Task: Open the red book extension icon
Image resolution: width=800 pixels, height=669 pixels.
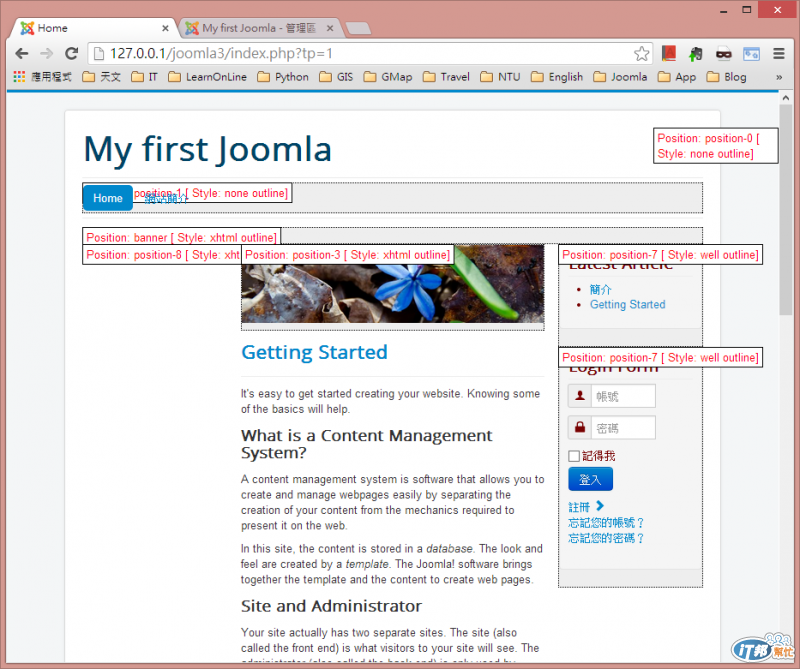Action: (x=669, y=53)
